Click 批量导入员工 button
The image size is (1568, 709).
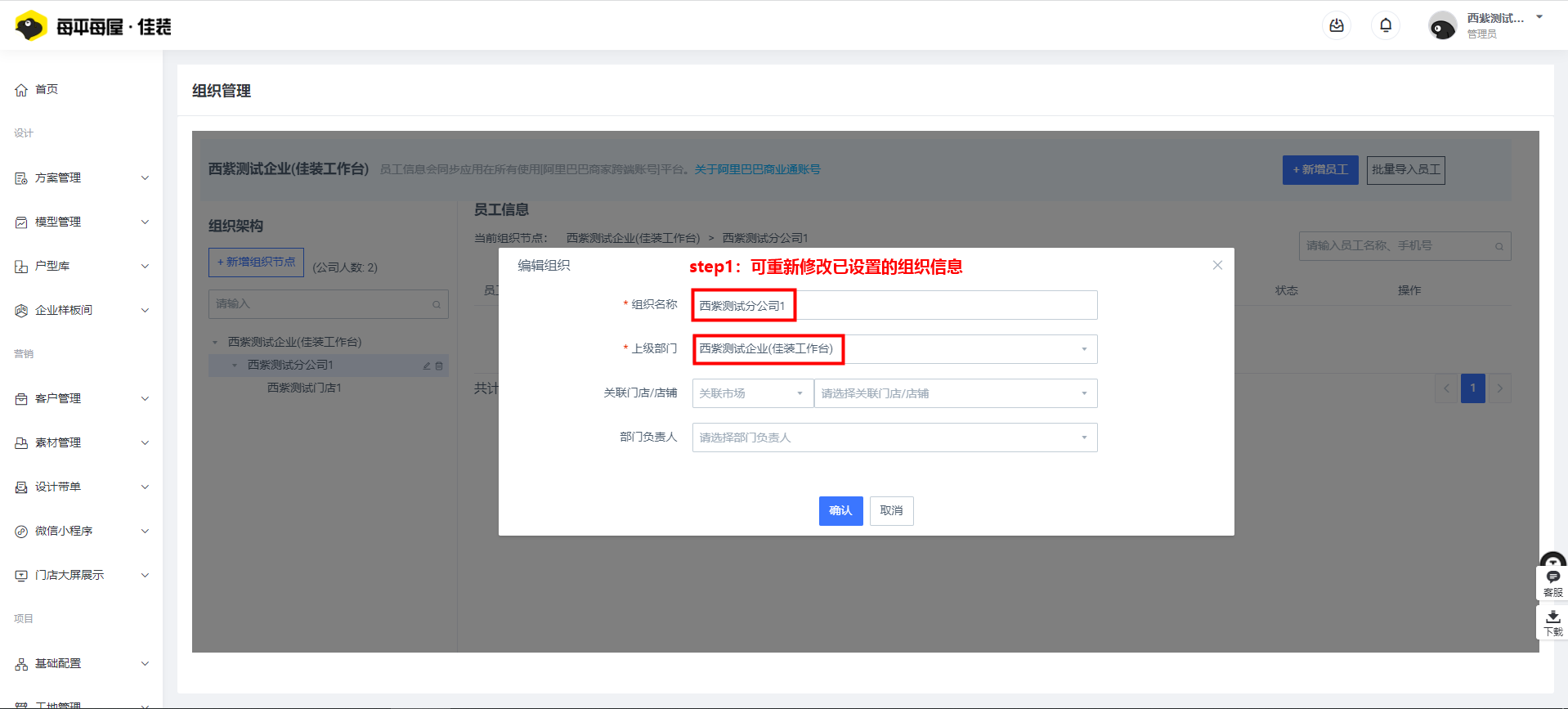coord(1406,170)
